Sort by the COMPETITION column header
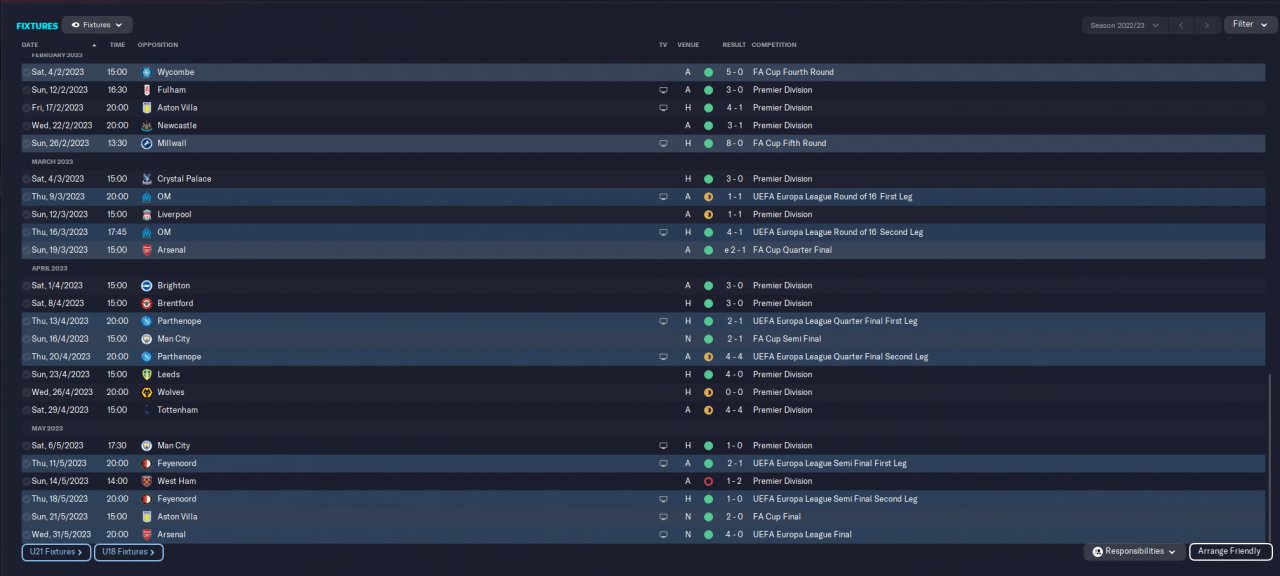Viewport: 1280px width, 576px height. [774, 45]
